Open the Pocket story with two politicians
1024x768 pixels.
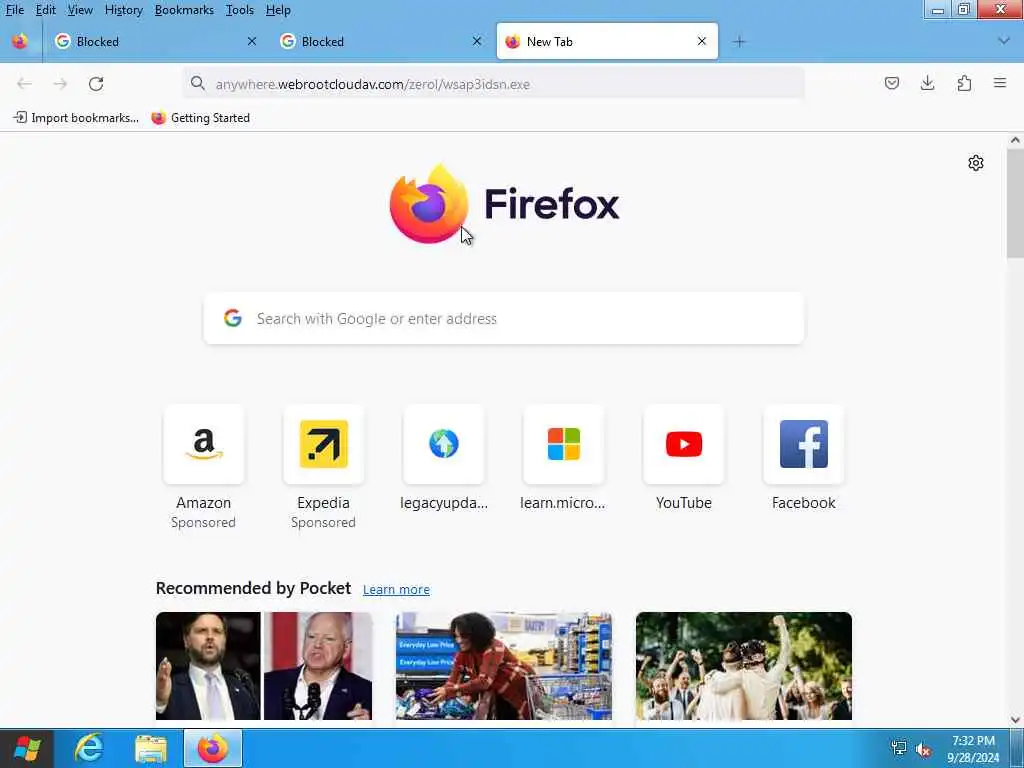264,666
